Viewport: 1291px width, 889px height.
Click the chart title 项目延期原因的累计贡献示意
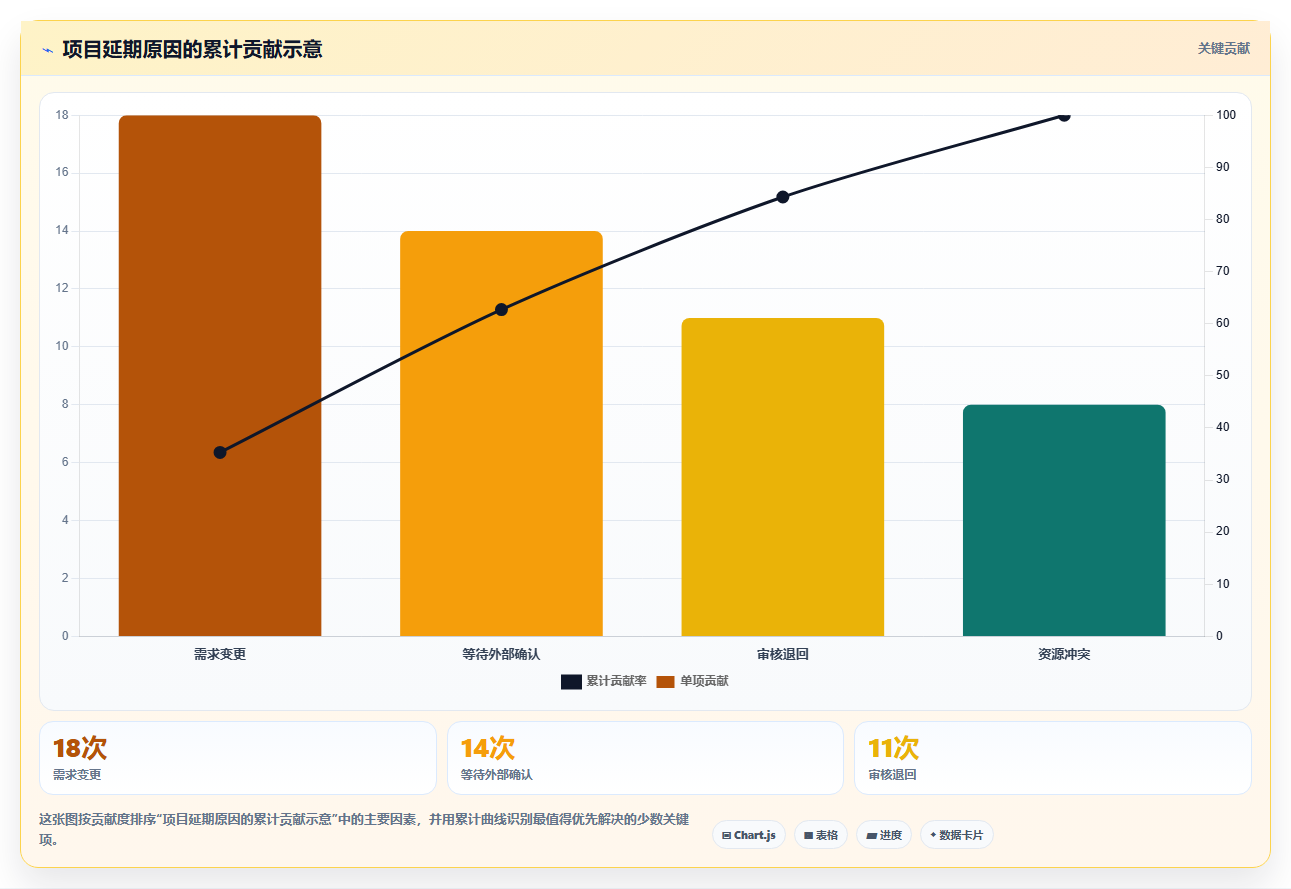(x=192, y=49)
